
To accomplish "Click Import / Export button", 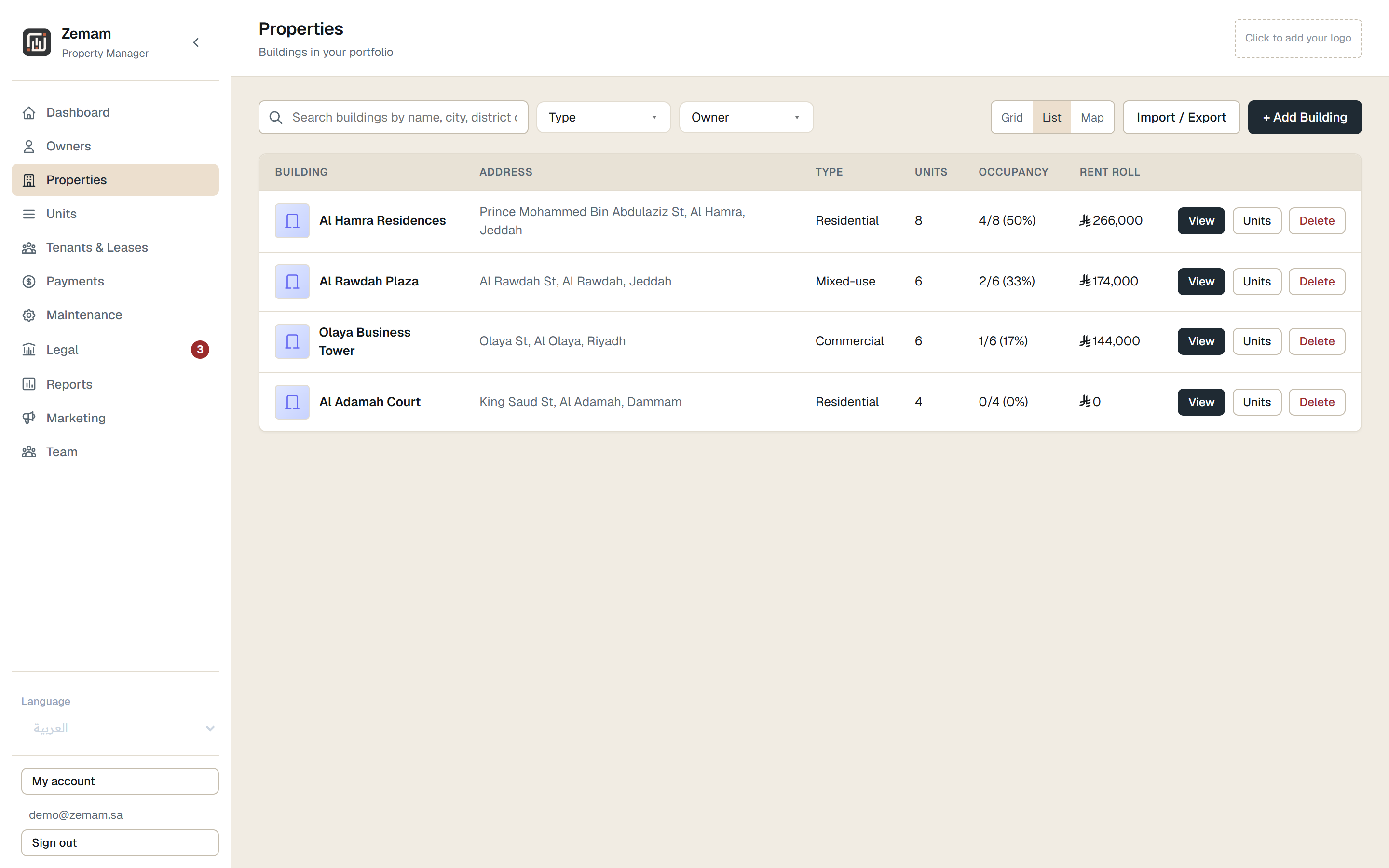I will pos(1181,118).
